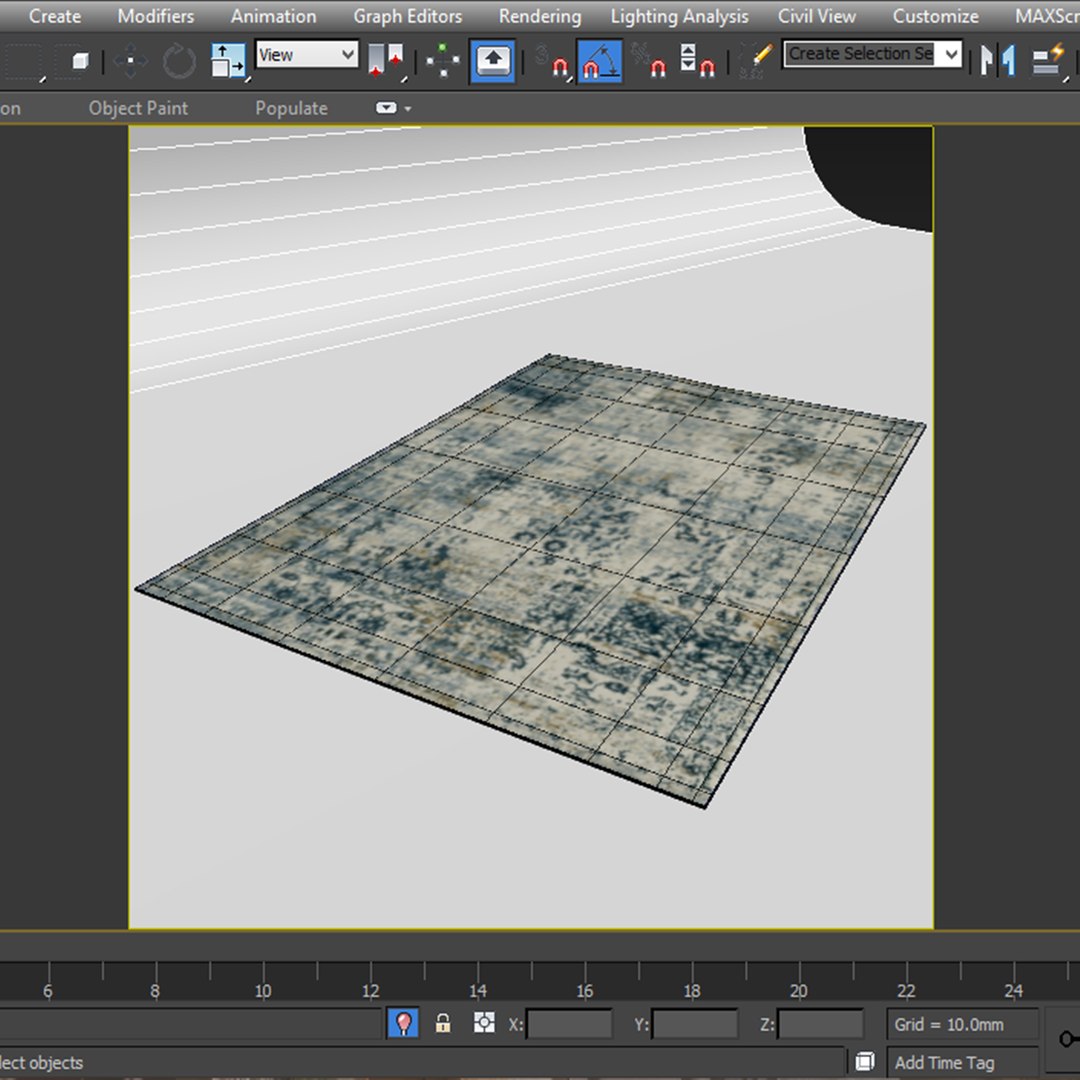The height and width of the screenshot is (1080, 1080).
Task: Click frame 16 on the timeline
Action: (x=584, y=990)
